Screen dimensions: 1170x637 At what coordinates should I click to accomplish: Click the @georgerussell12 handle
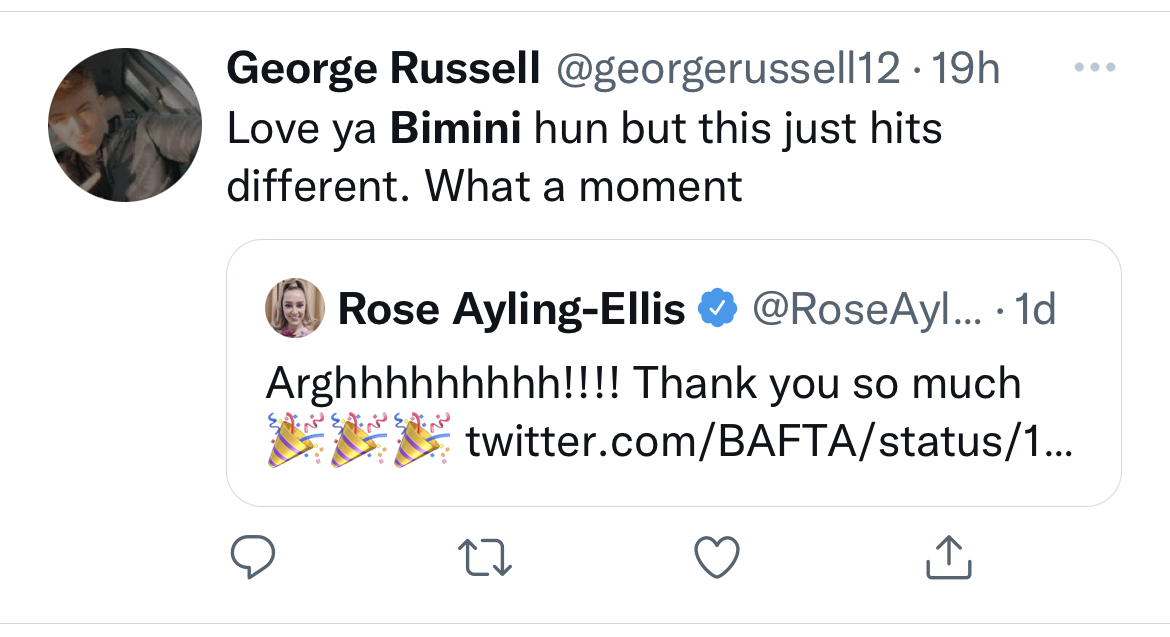[x=727, y=69]
